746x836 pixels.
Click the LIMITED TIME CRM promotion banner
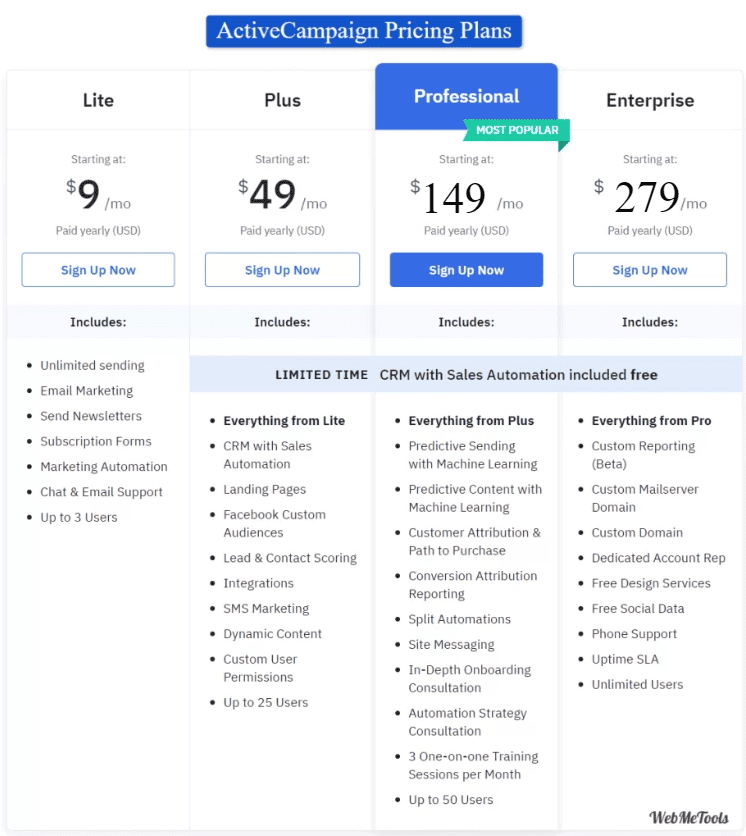[466, 374]
